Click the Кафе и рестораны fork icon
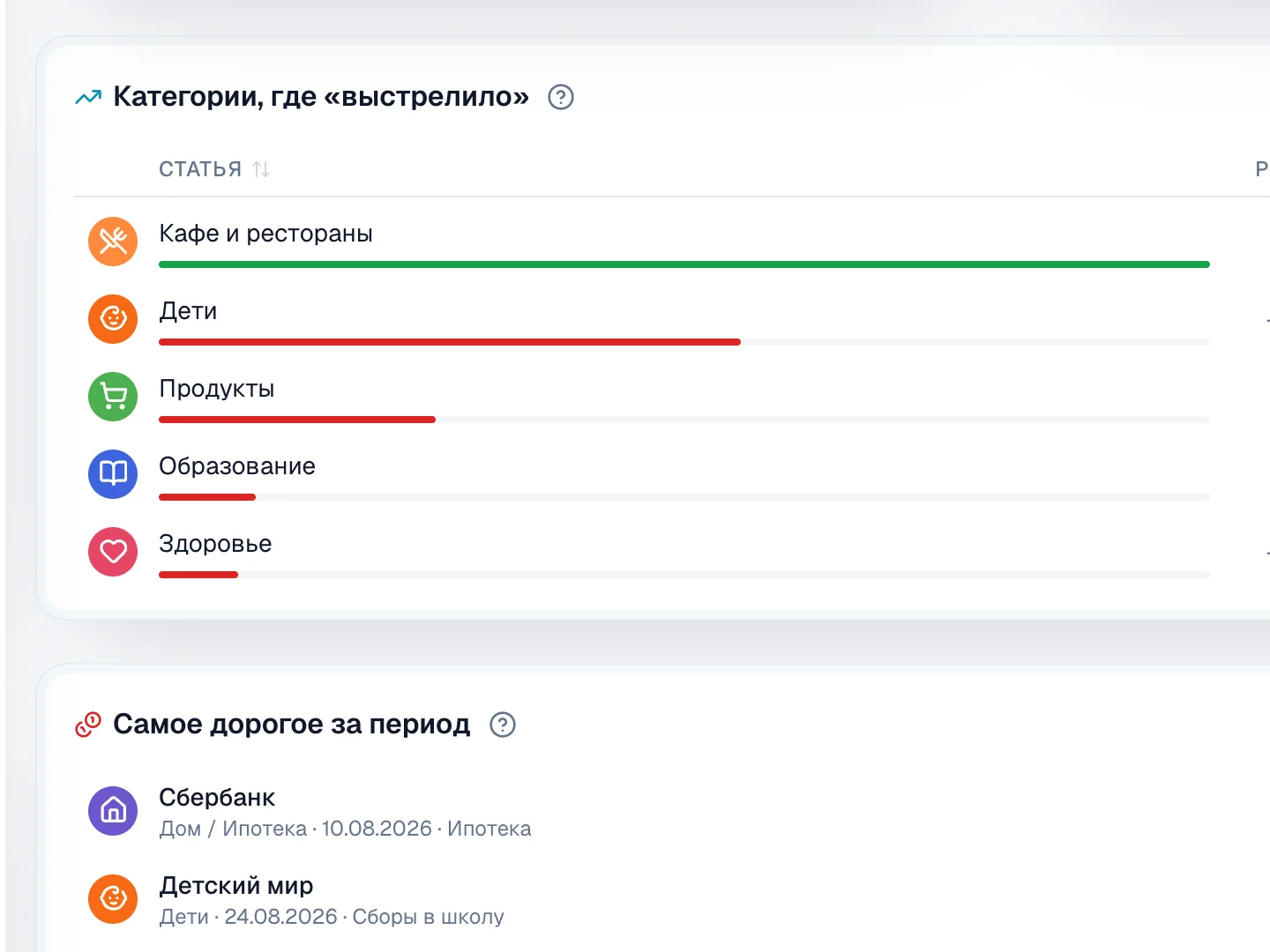This screenshot has height=952, width=1270. coord(113,241)
